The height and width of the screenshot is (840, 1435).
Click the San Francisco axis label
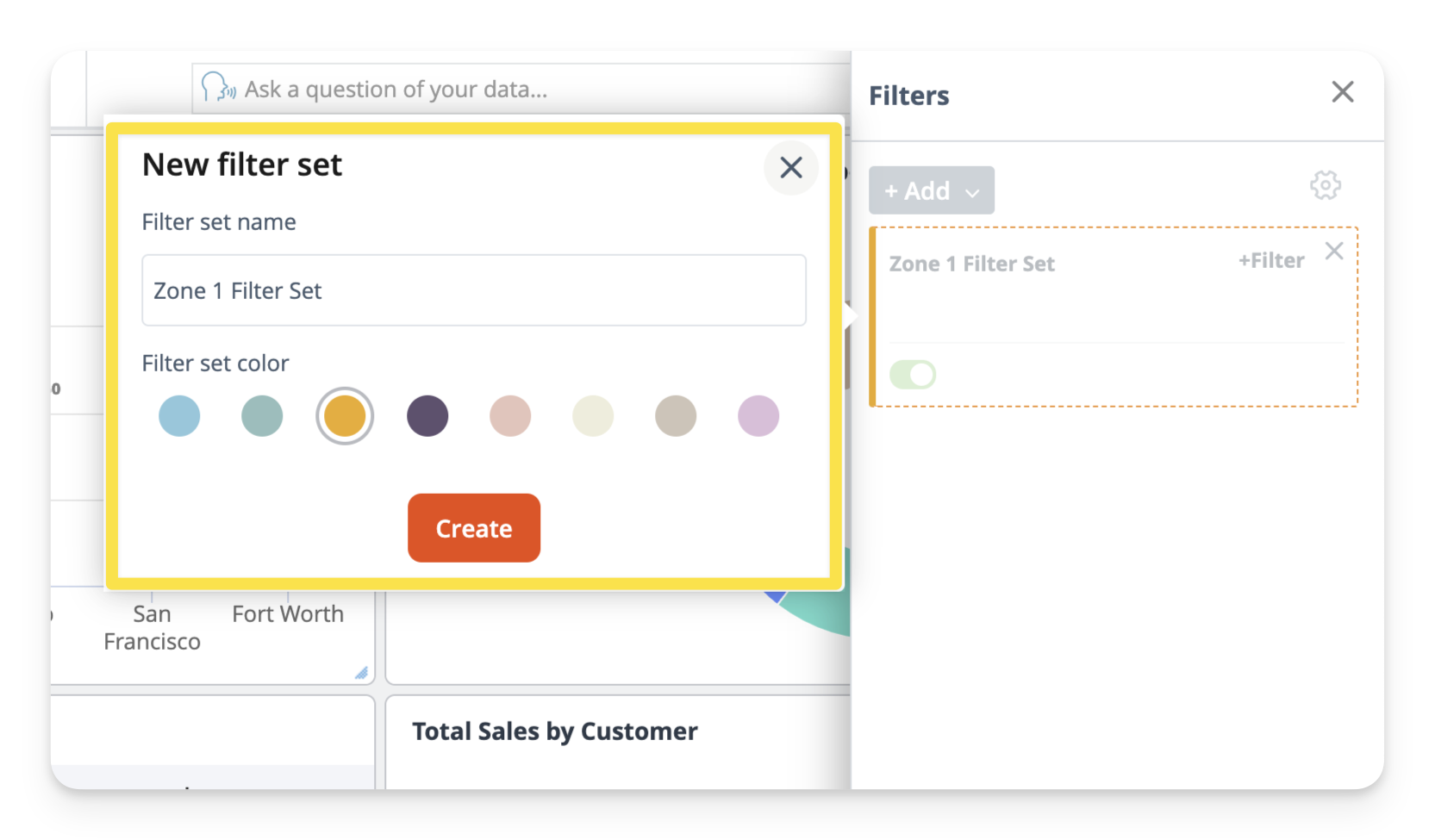pos(152,628)
